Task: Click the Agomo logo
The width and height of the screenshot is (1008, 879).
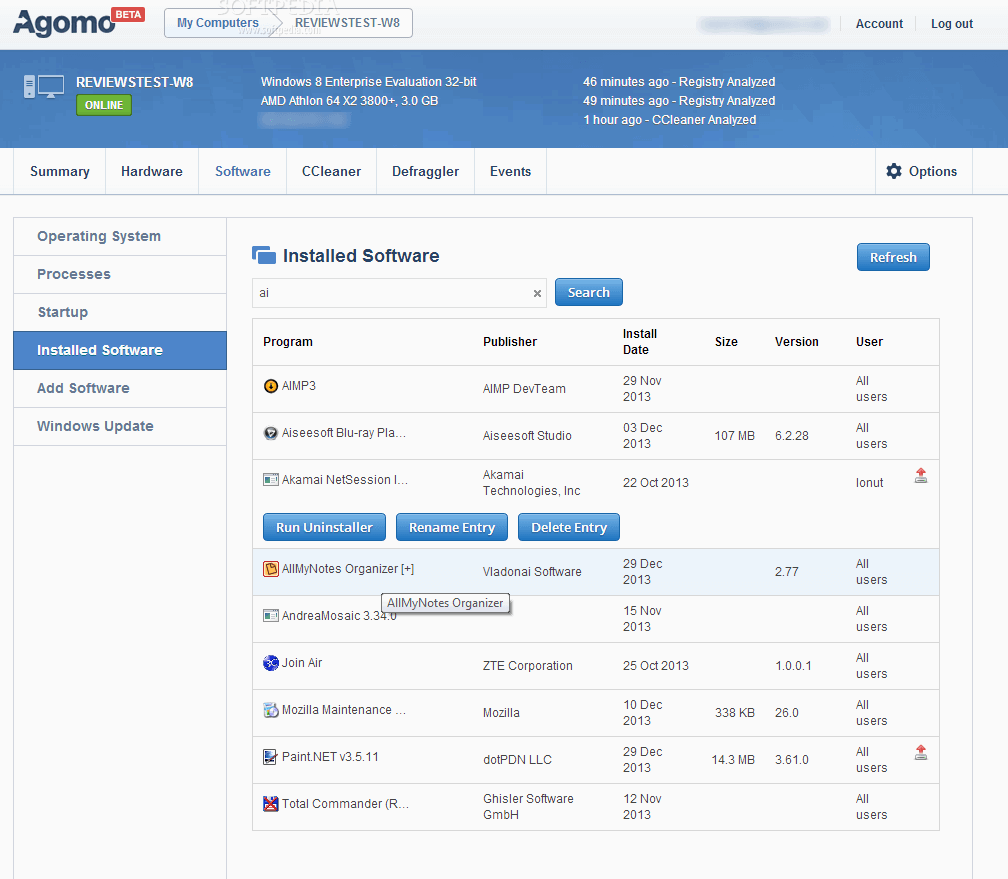Action: point(64,23)
